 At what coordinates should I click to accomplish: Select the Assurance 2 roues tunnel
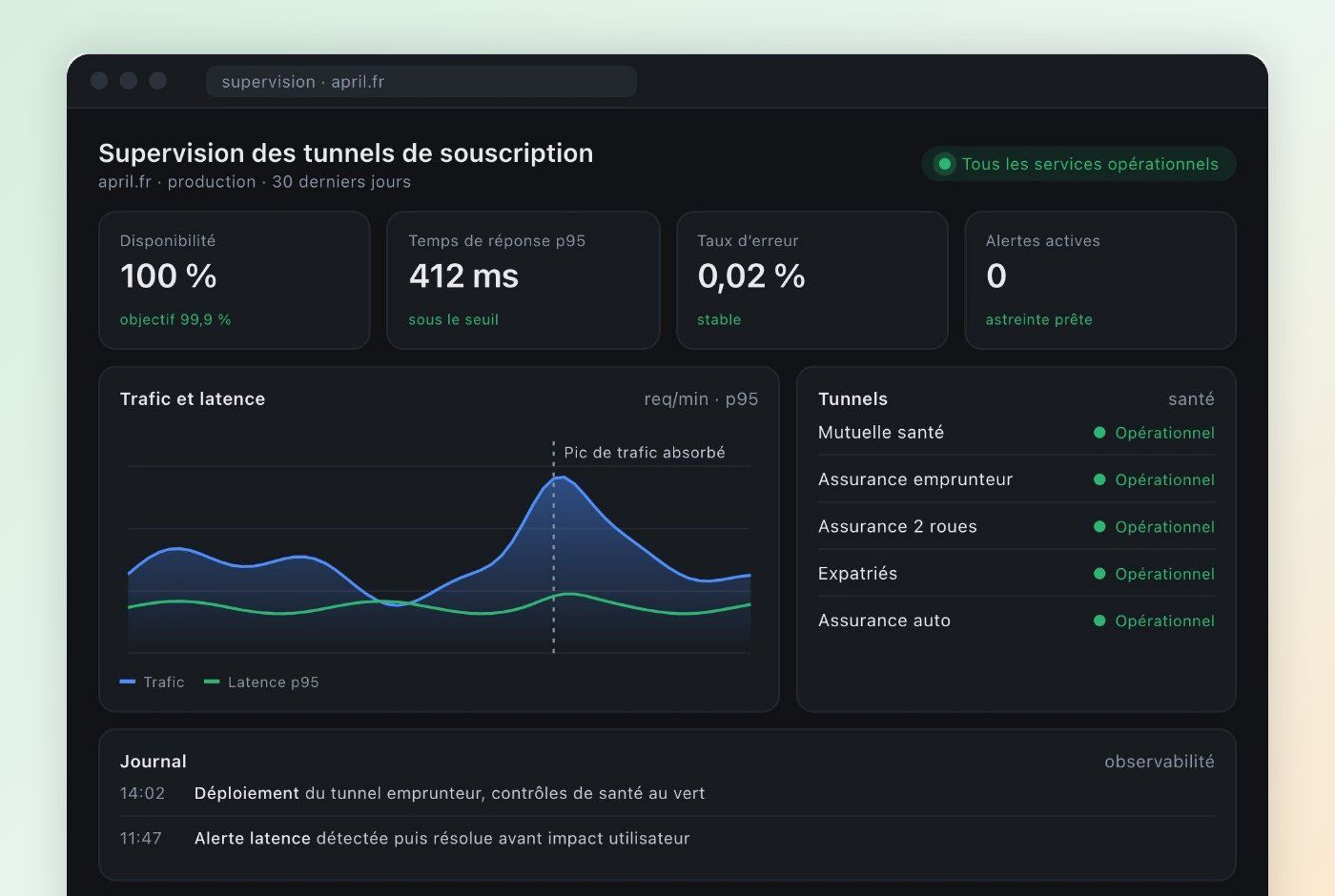[1017, 526]
